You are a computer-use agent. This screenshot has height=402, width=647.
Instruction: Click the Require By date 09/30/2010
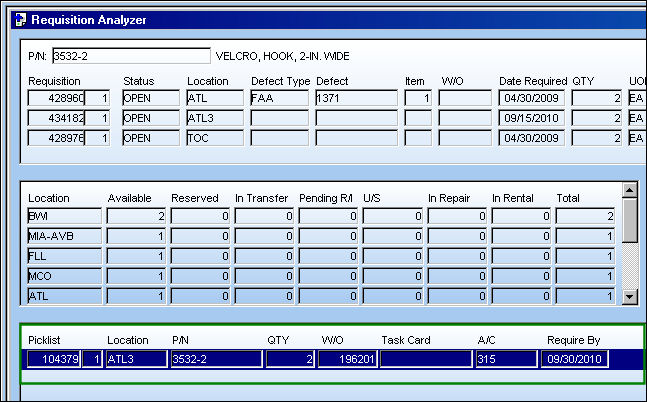[x=574, y=359]
